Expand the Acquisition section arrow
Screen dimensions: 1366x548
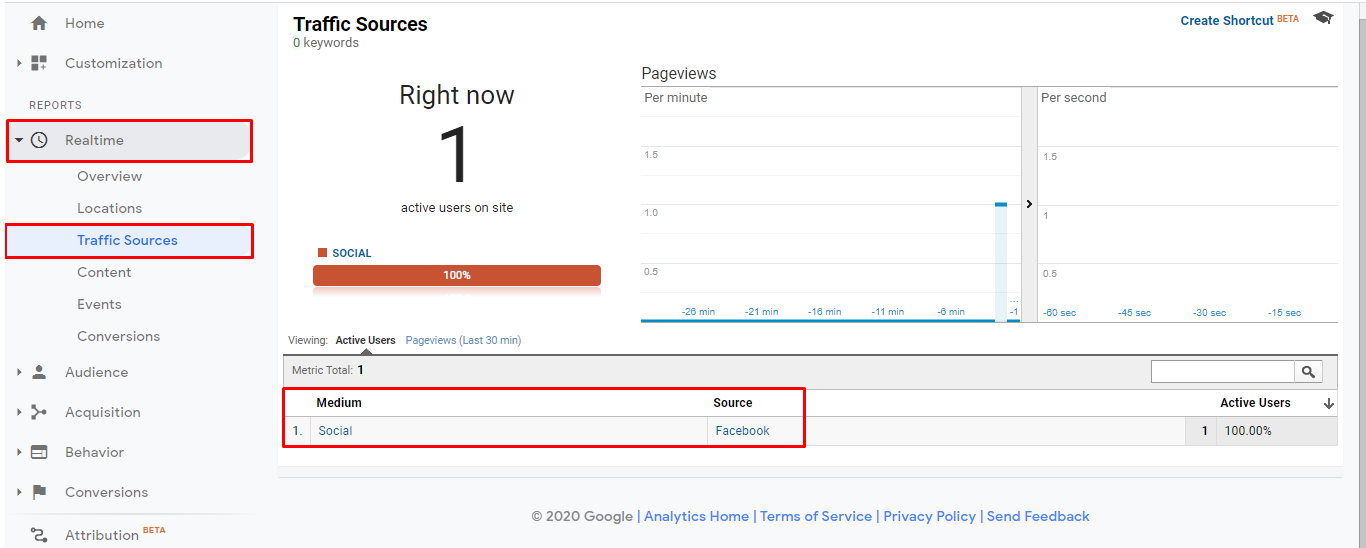coord(19,412)
